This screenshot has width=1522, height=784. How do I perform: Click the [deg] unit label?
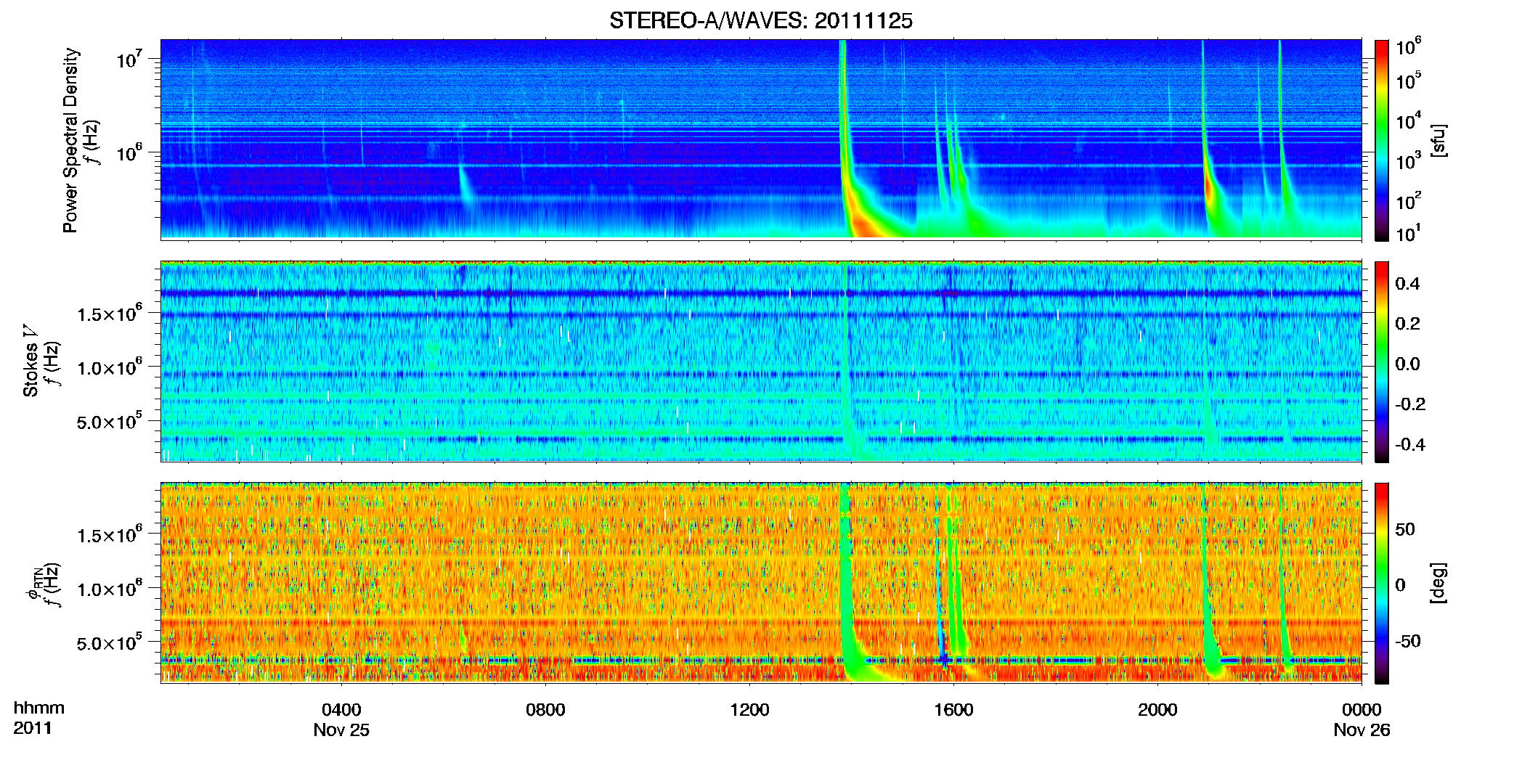coord(1438,583)
